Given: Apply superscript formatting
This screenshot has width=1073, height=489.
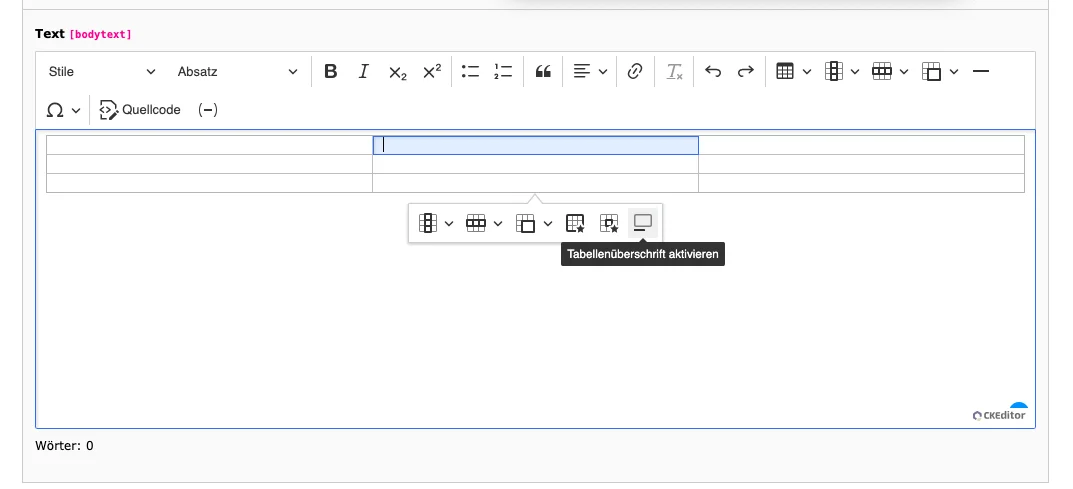Looking at the screenshot, I should (x=432, y=72).
